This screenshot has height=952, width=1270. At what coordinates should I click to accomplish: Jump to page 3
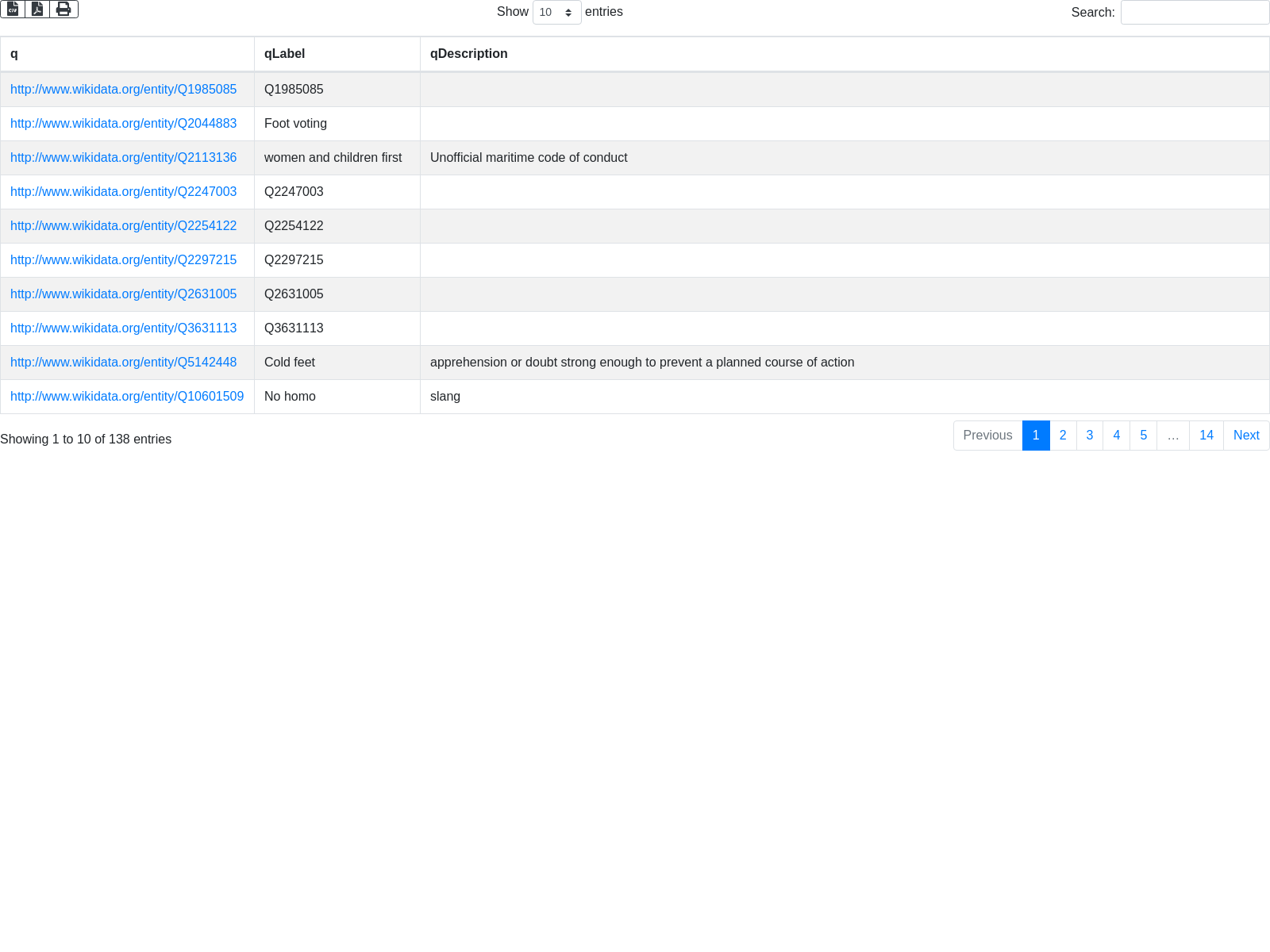point(1089,436)
